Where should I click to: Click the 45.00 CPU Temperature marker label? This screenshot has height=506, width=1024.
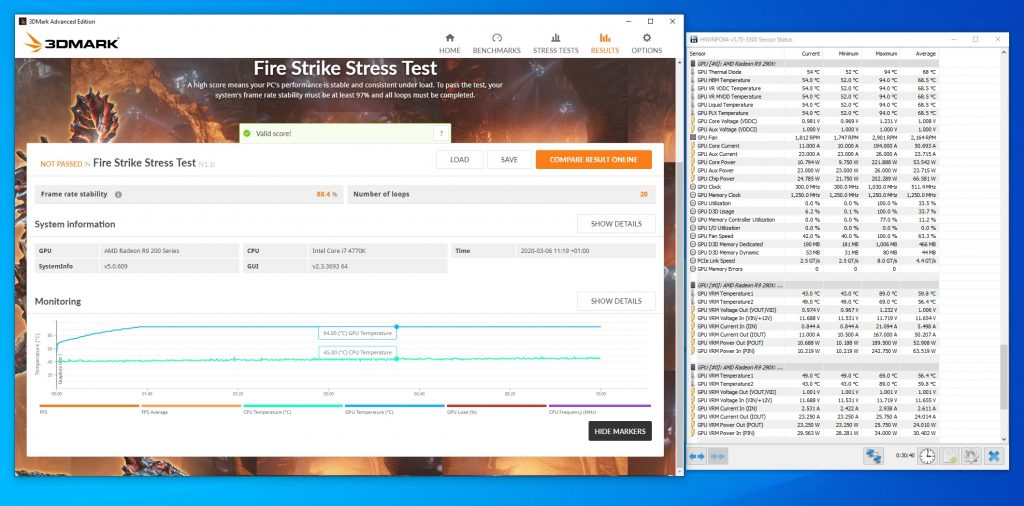(x=357, y=353)
